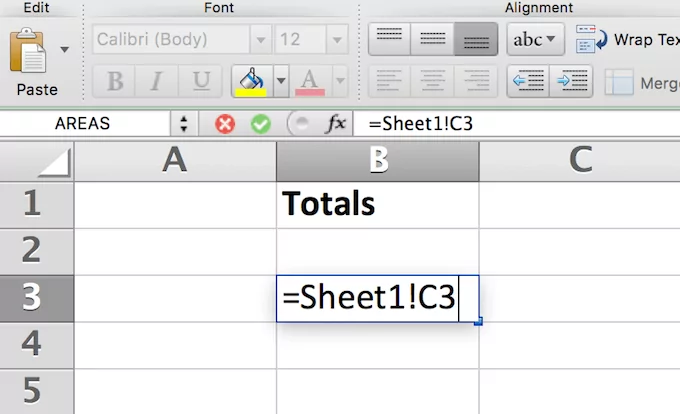Toggle Underline formatting
Image resolution: width=680 pixels, height=414 pixels.
[x=201, y=81]
